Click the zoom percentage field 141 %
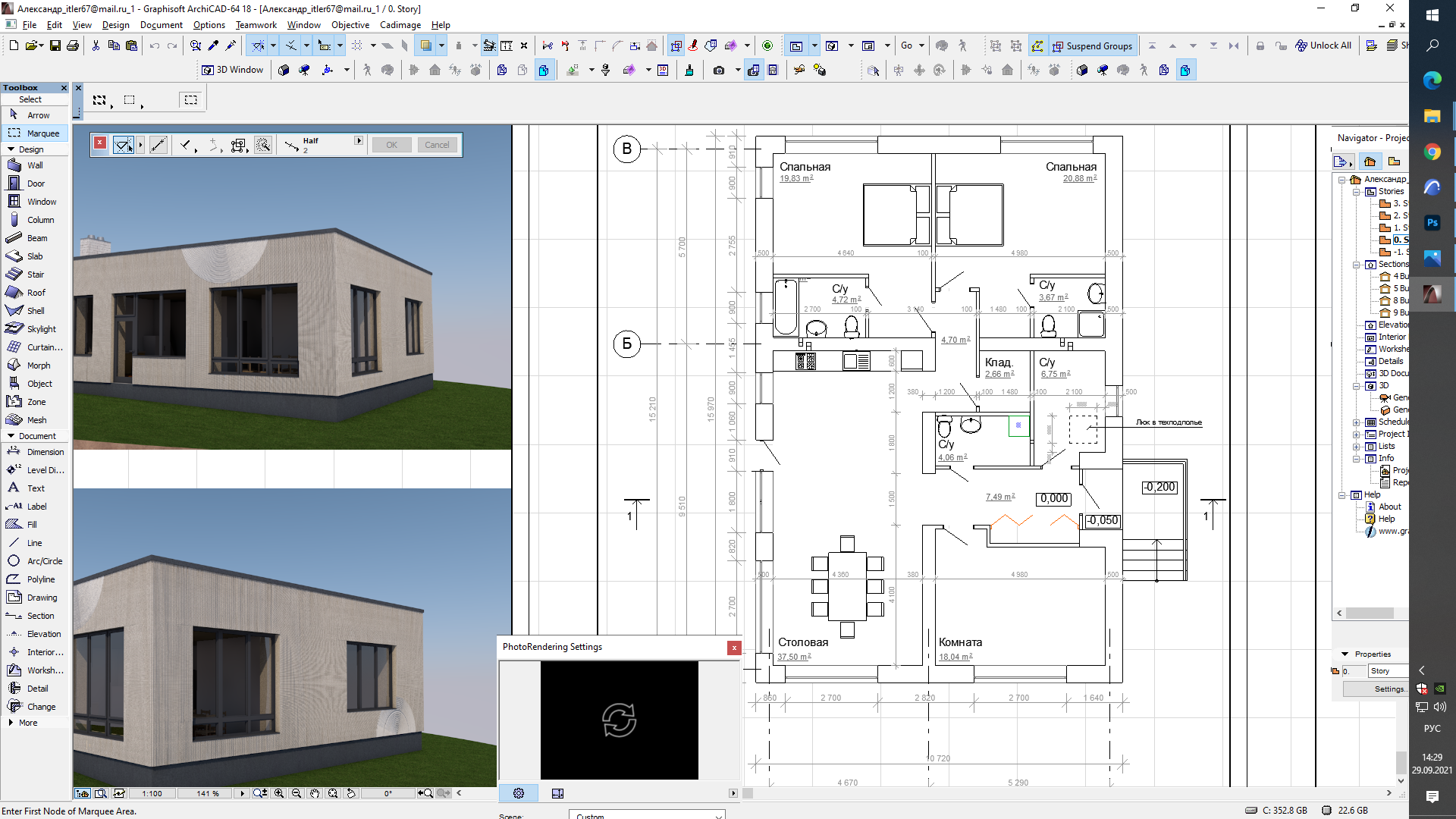This screenshot has width=1456, height=819. 207,793
